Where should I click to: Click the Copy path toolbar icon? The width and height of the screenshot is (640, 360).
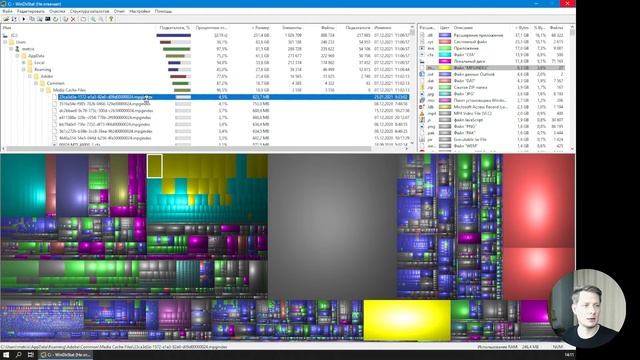tap(32, 19)
